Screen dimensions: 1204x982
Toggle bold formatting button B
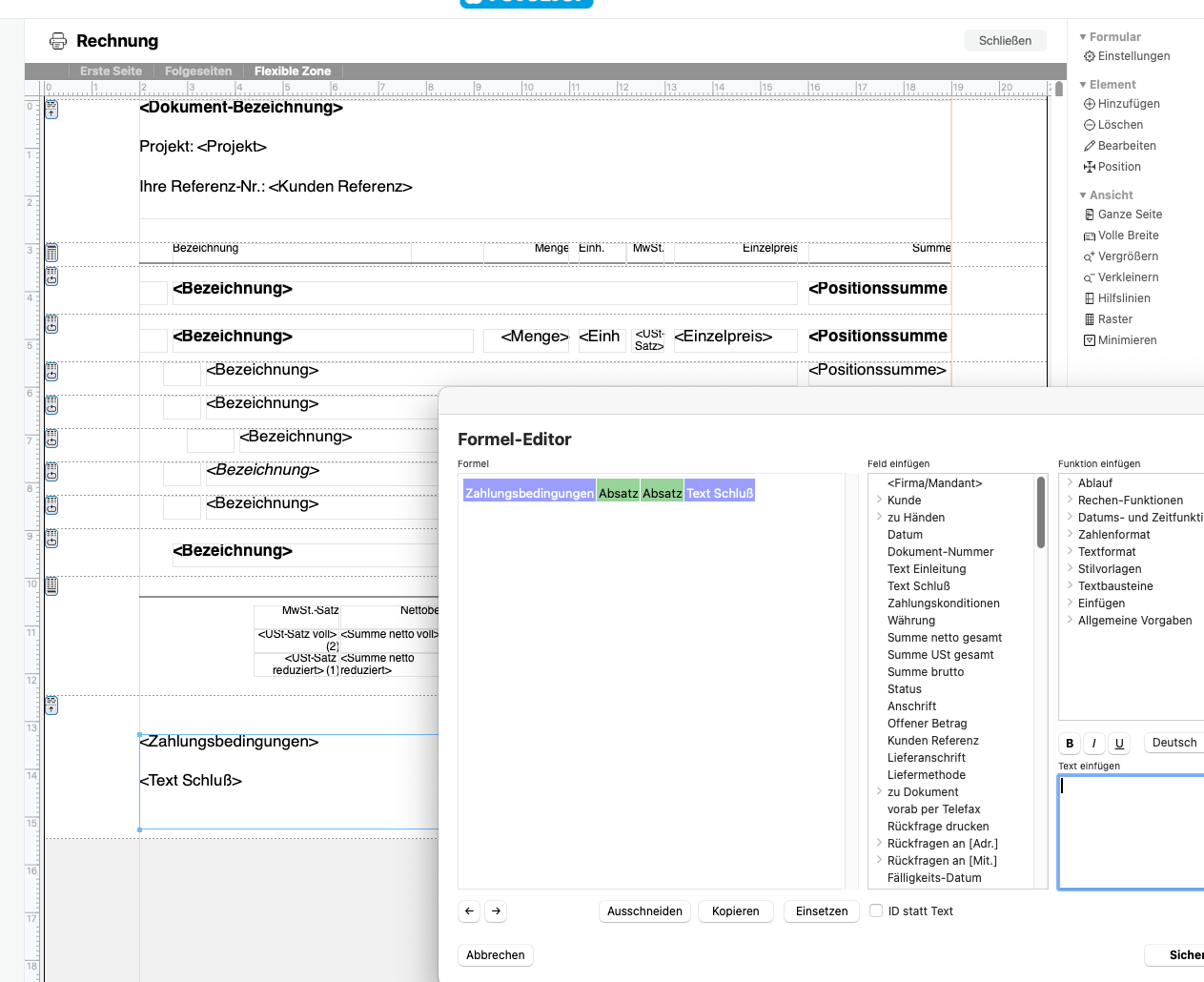1070,743
